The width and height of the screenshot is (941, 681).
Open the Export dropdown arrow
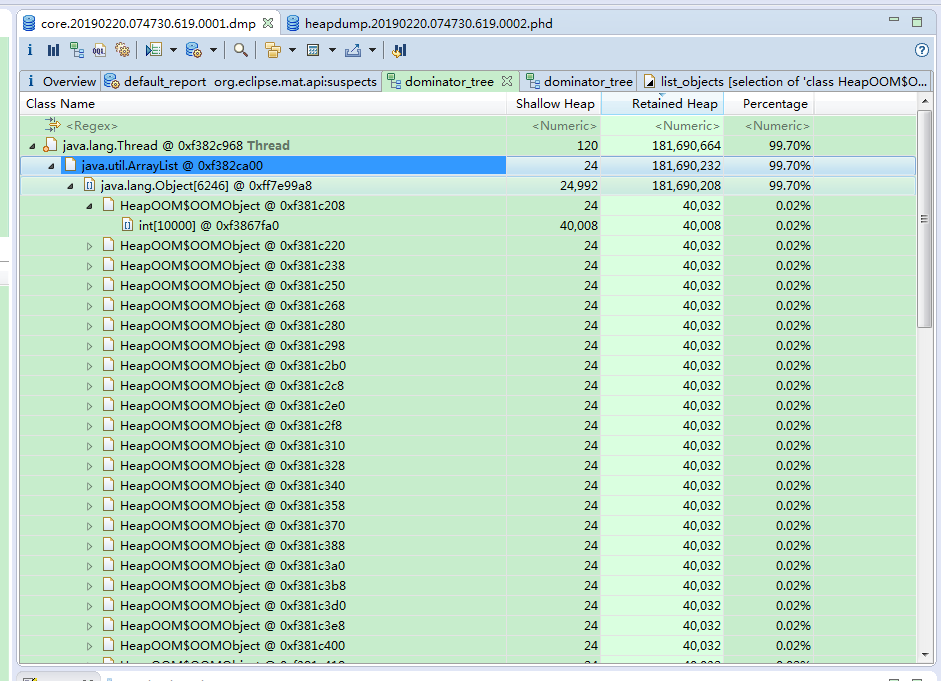[x=372, y=50]
